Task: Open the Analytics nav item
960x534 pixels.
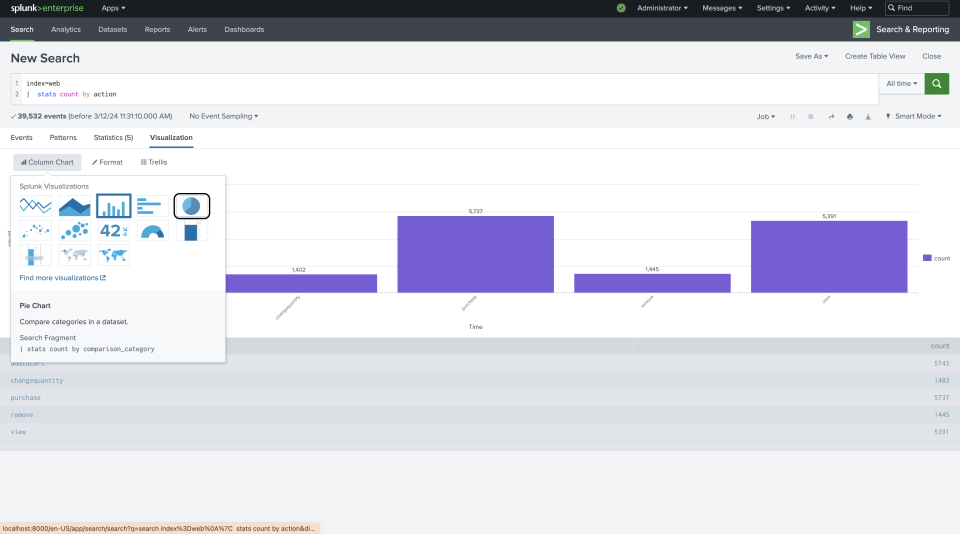Action: (66, 29)
